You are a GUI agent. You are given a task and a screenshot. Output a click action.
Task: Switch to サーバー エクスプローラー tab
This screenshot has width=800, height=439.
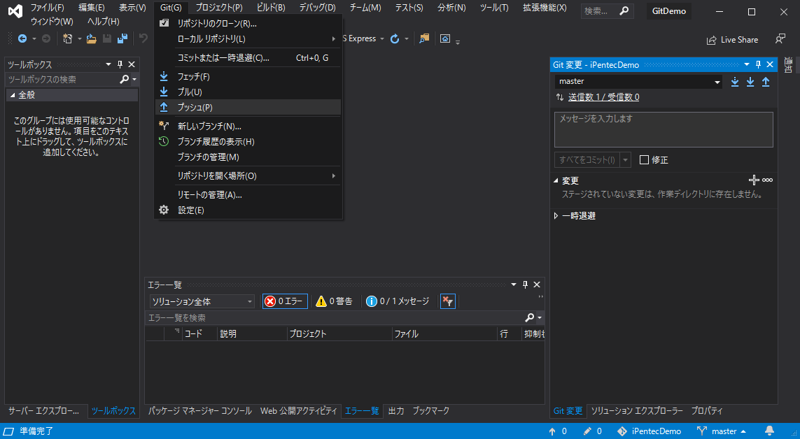click(x=43, y=410)
